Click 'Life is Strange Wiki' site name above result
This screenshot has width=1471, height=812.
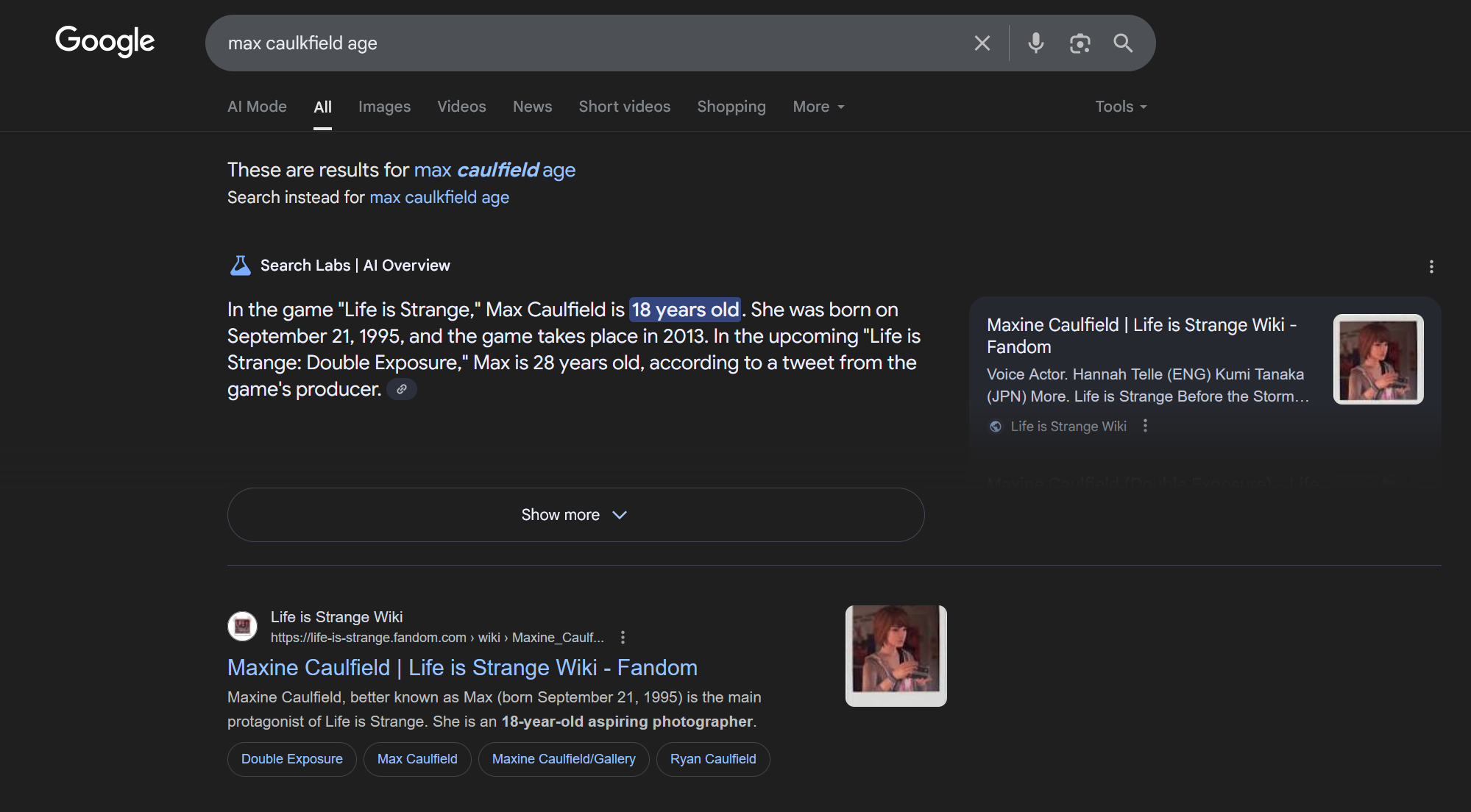[336, 617]
